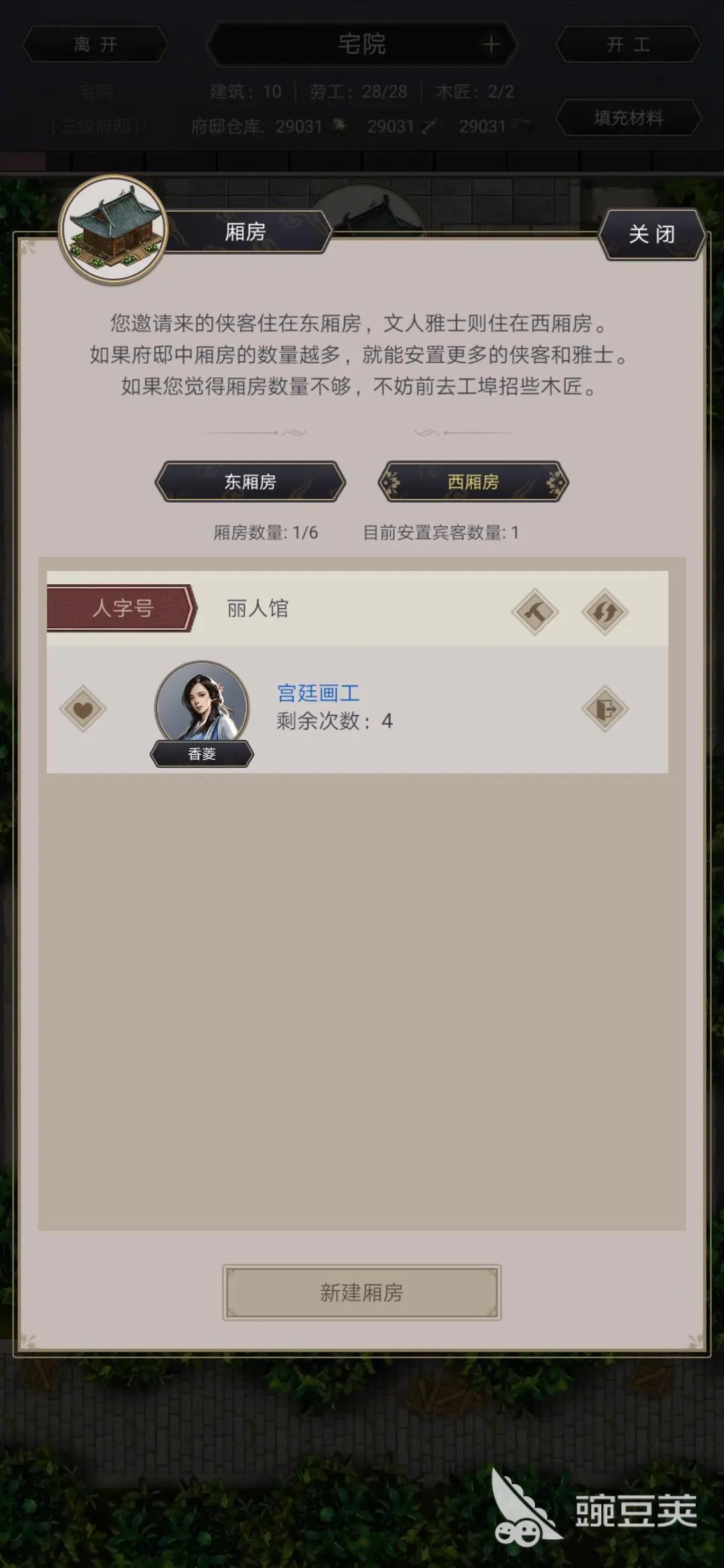Viewport: 724px width, 1568px height.
Task: Tap the partially hidden building icon behind panel
Action: pos(367,213)
